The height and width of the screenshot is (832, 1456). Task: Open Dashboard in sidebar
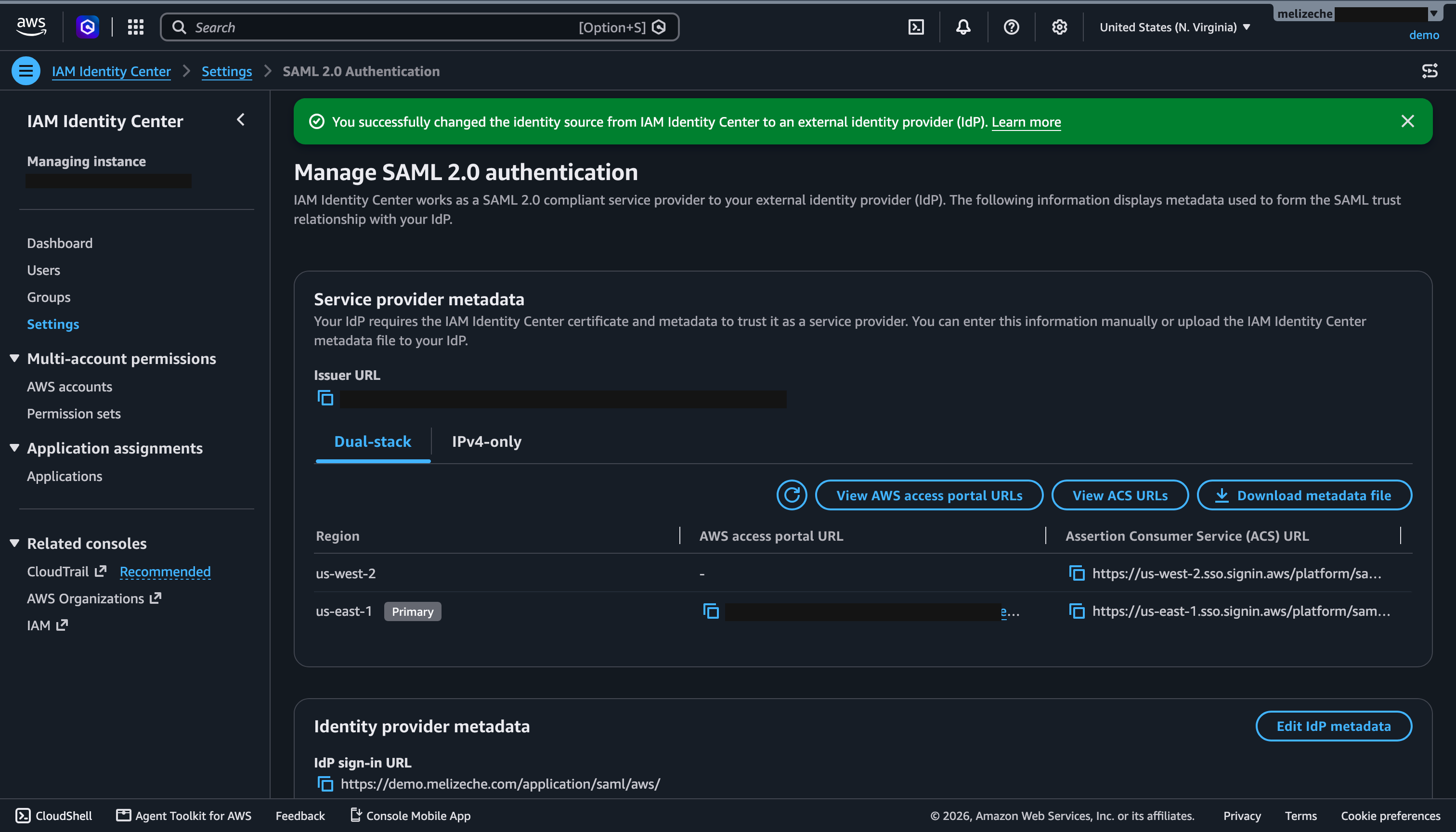click(x=59, y=243)
